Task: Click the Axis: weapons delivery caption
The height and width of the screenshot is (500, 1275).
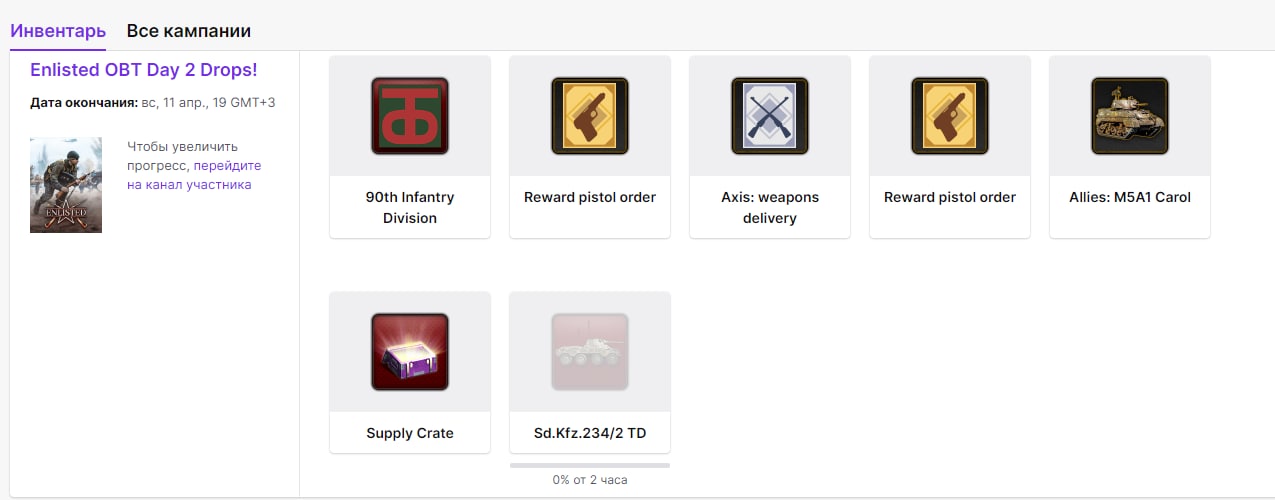Action: point(770,207)
